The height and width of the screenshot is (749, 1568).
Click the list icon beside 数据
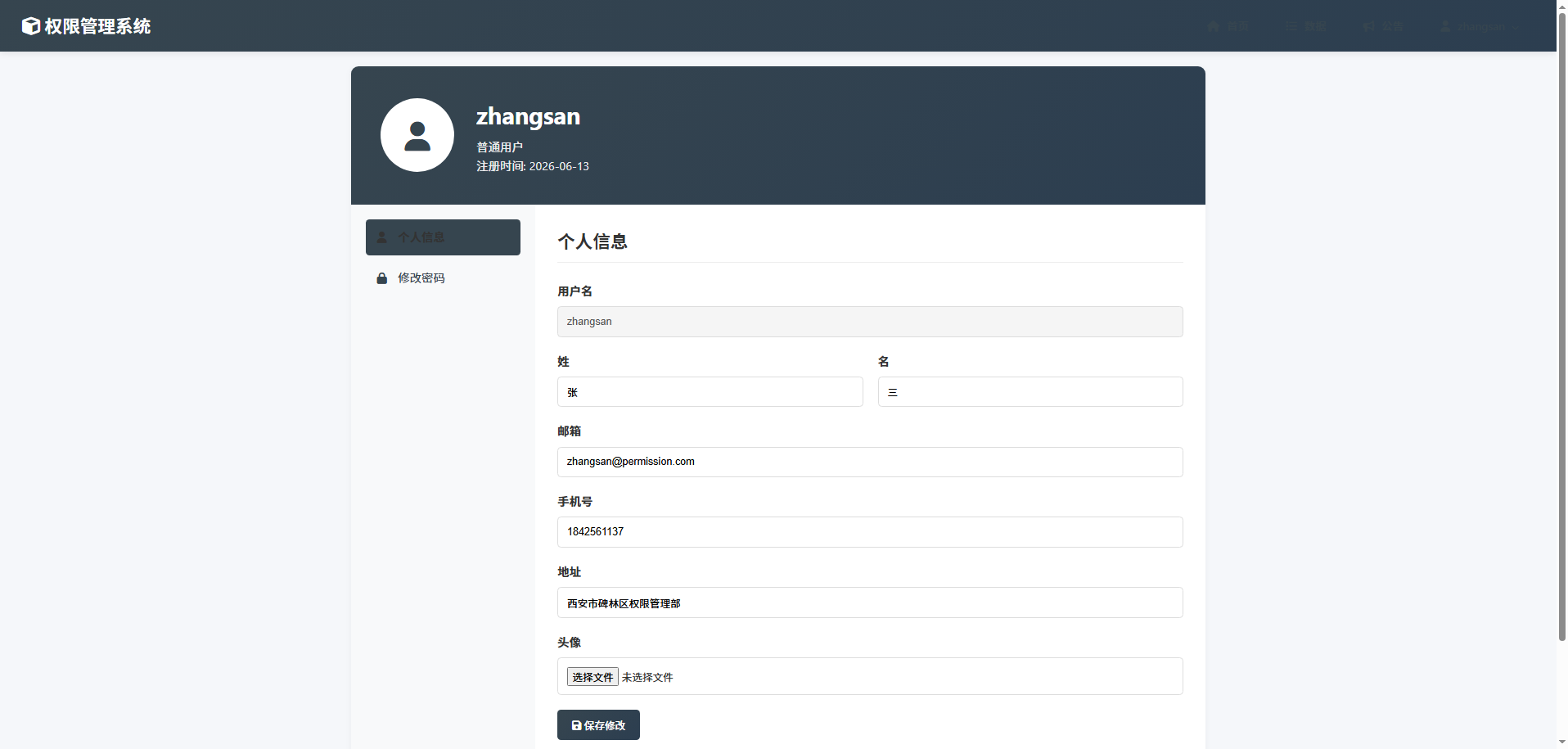pos(1291,26)
